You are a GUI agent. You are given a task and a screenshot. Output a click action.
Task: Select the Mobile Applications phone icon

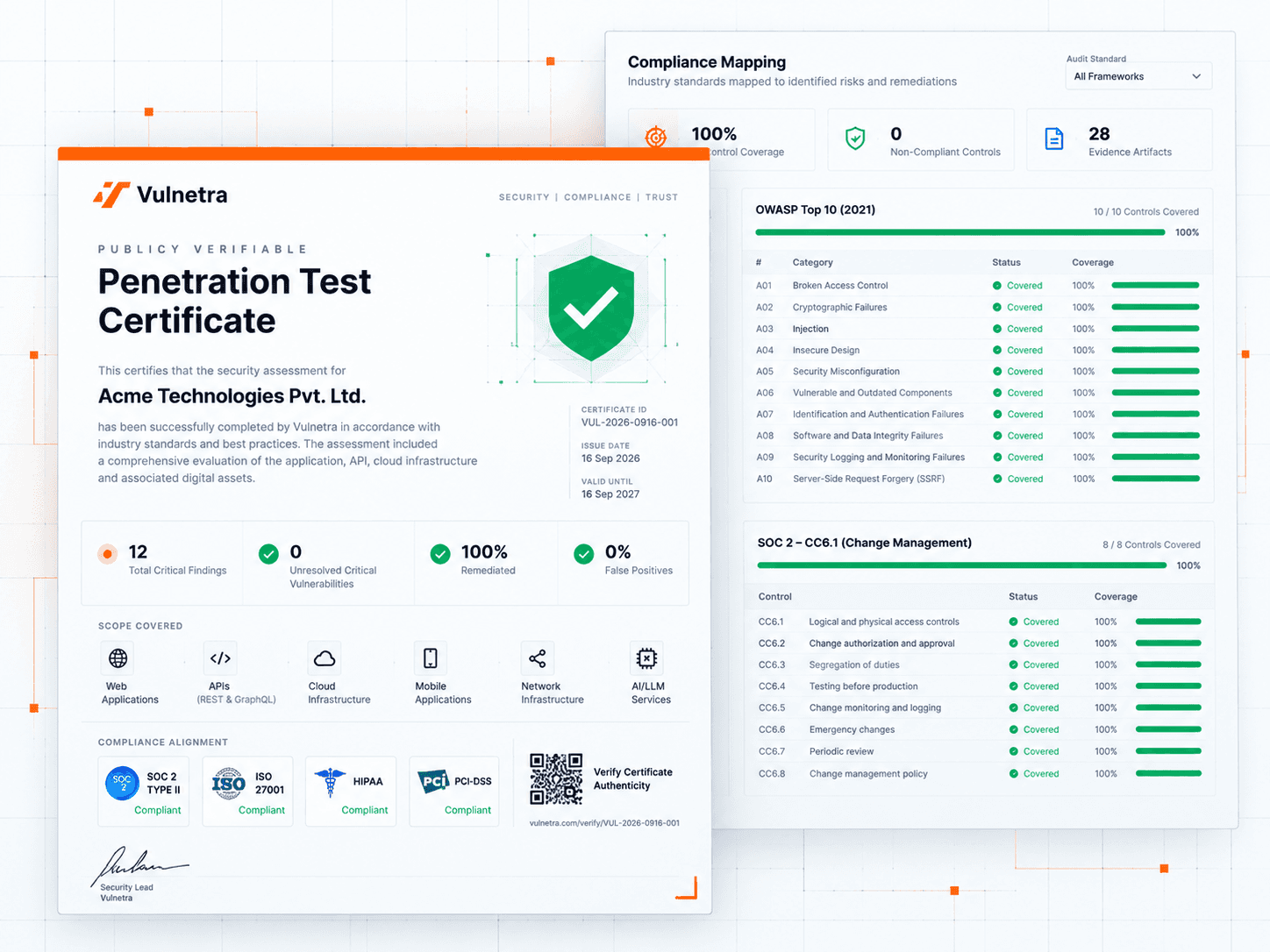[x=431, y=657]
